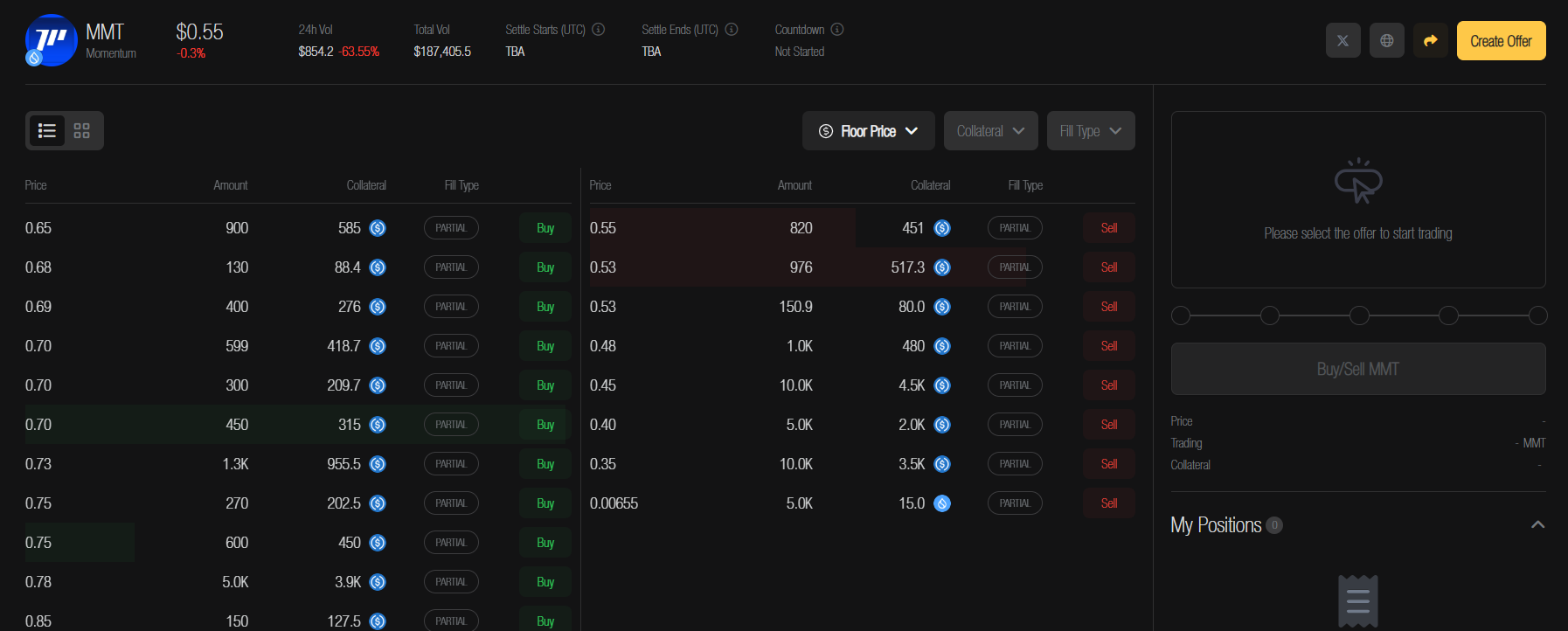Image resolution: width=1568 pixels, height=631 pixels.
Task: Sell into the 0.48 offer
Action: pos(1109,346)
